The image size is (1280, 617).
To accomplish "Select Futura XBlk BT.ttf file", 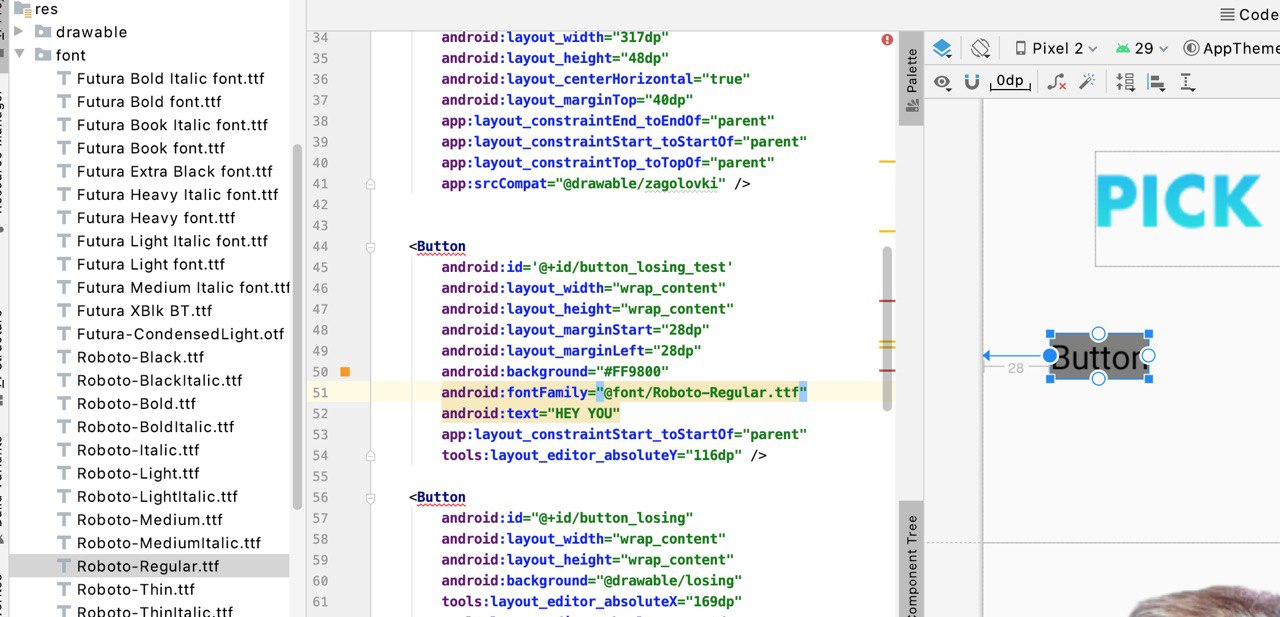I will tap(144, 310).
